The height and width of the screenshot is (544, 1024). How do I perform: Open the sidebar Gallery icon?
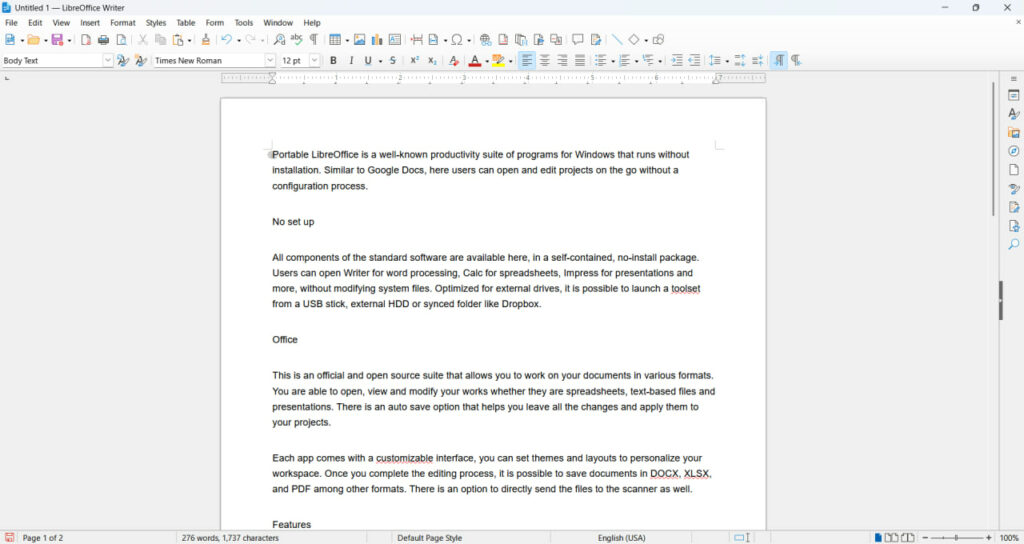(1014, 133)
